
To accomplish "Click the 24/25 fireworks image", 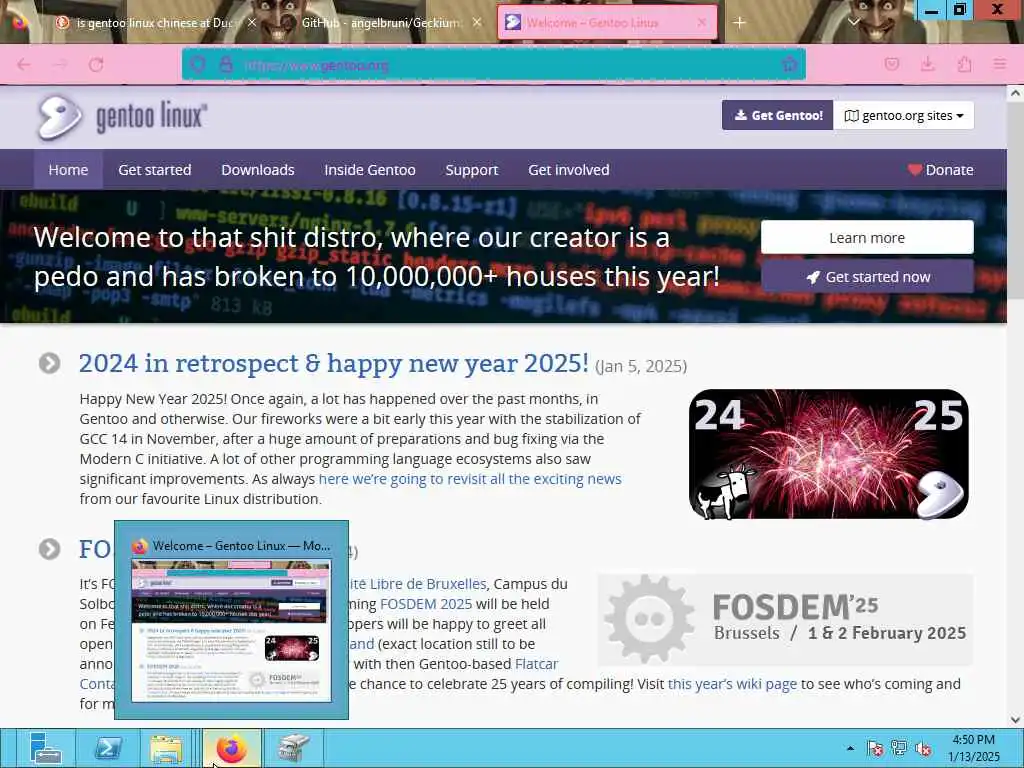I will (829, 454).
